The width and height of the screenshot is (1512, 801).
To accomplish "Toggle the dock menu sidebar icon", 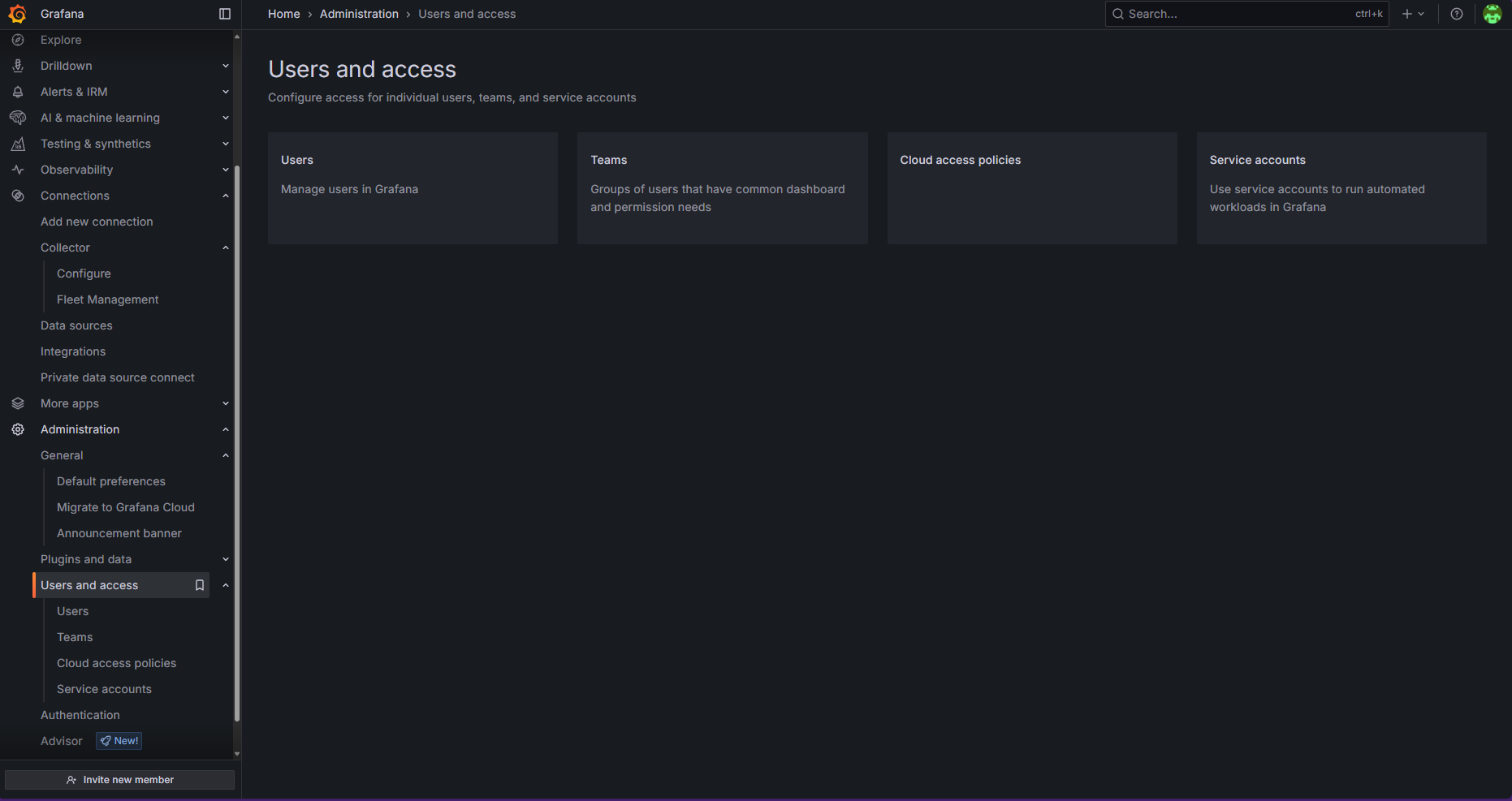I will (225, 14).
